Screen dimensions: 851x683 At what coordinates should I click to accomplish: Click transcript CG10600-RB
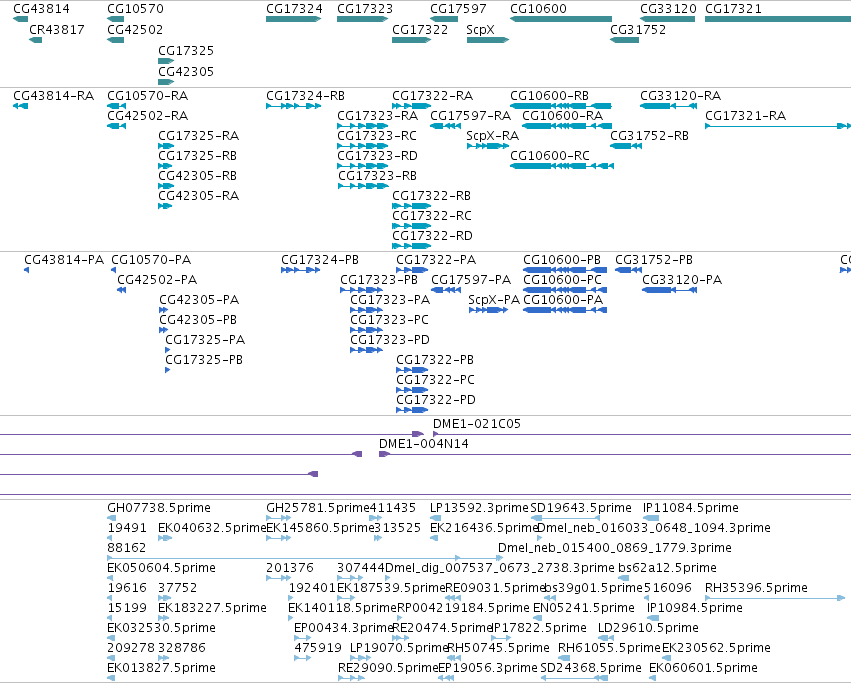tap(550, 96)
